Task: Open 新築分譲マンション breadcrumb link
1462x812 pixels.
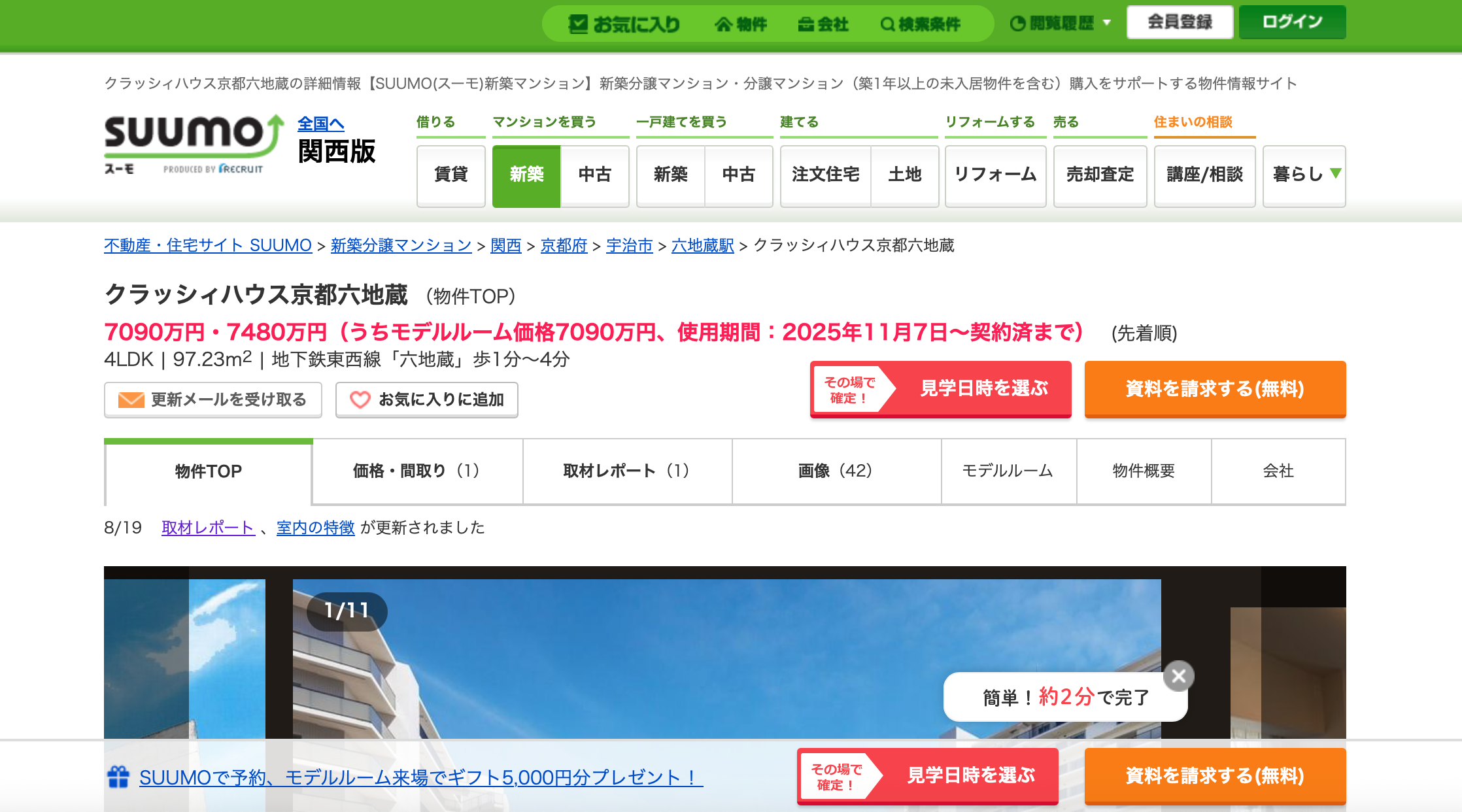Action: (401, 245)
